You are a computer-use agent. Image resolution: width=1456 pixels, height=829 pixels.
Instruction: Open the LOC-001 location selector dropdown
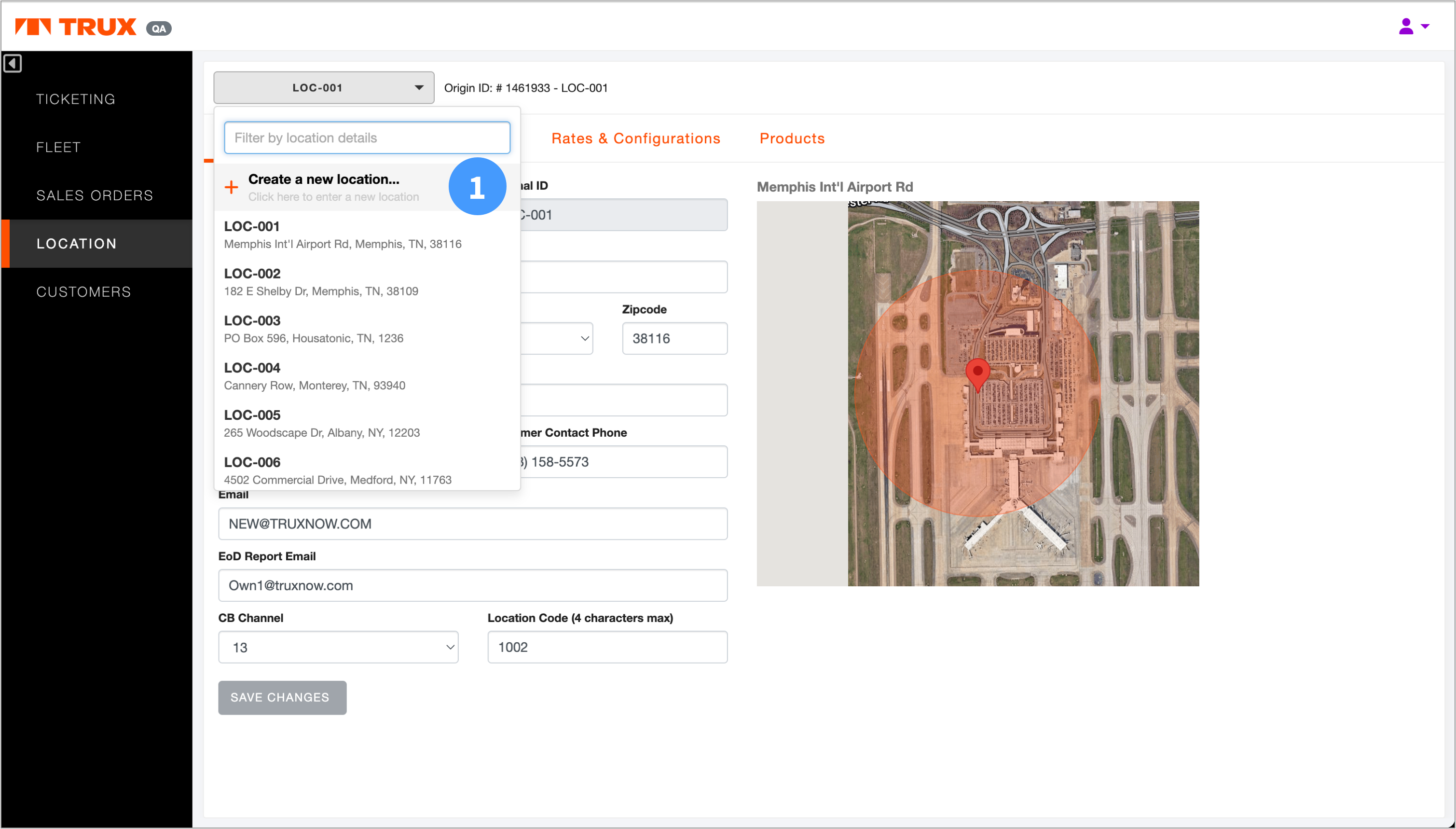click(323, 88)
